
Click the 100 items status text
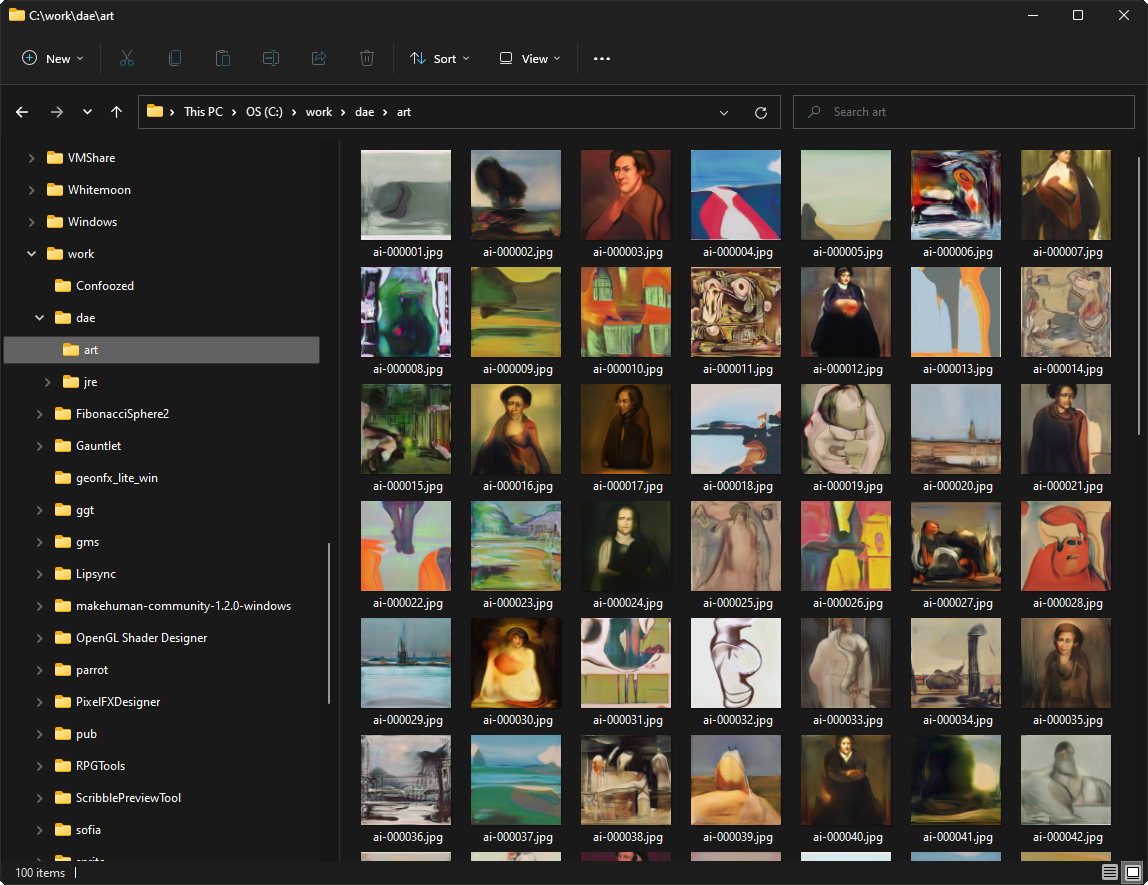40,873
